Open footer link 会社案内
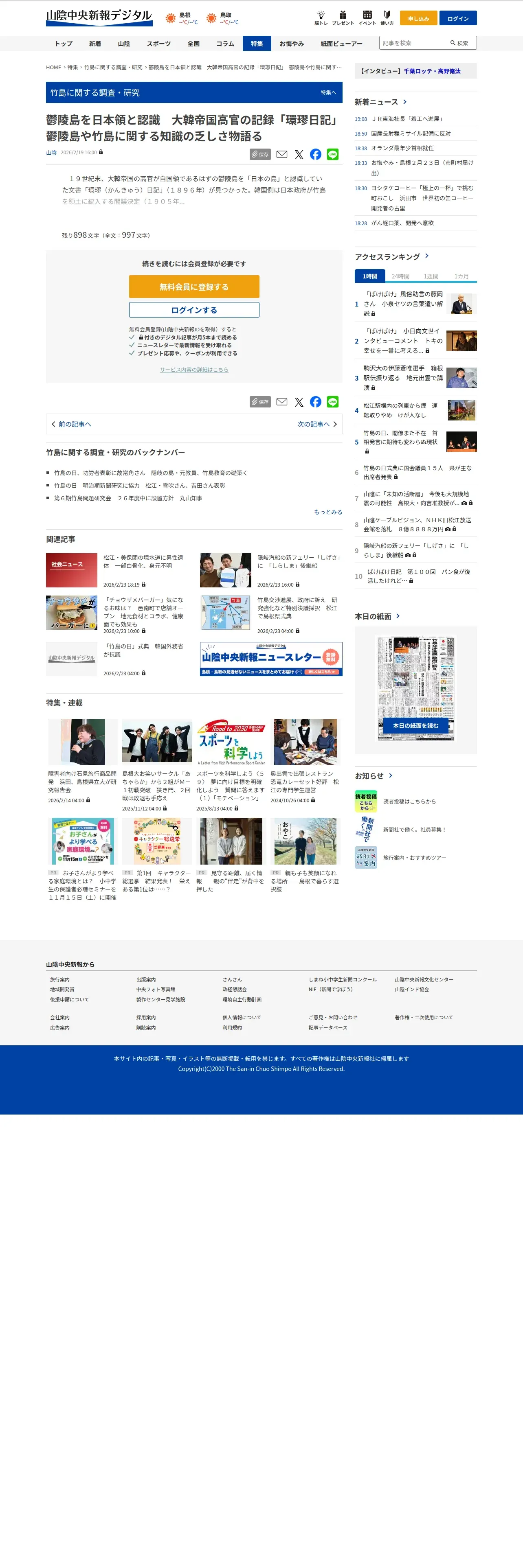This screenshot has width=523, height=1568. tap(59, 1017)
